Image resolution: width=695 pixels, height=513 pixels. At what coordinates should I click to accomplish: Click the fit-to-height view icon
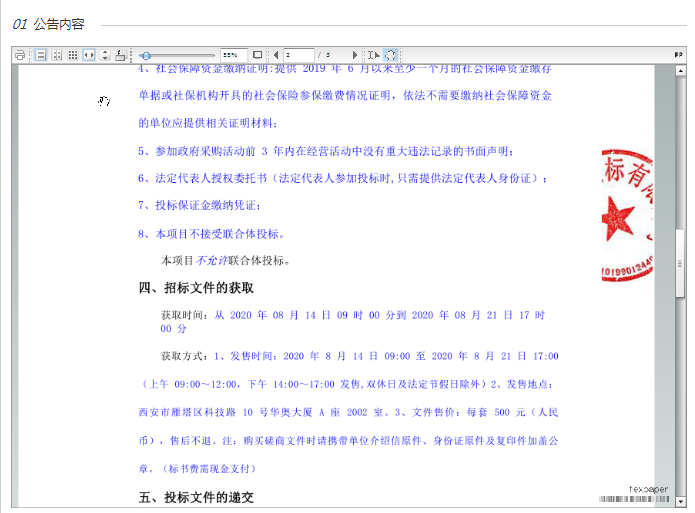[105, 55]
